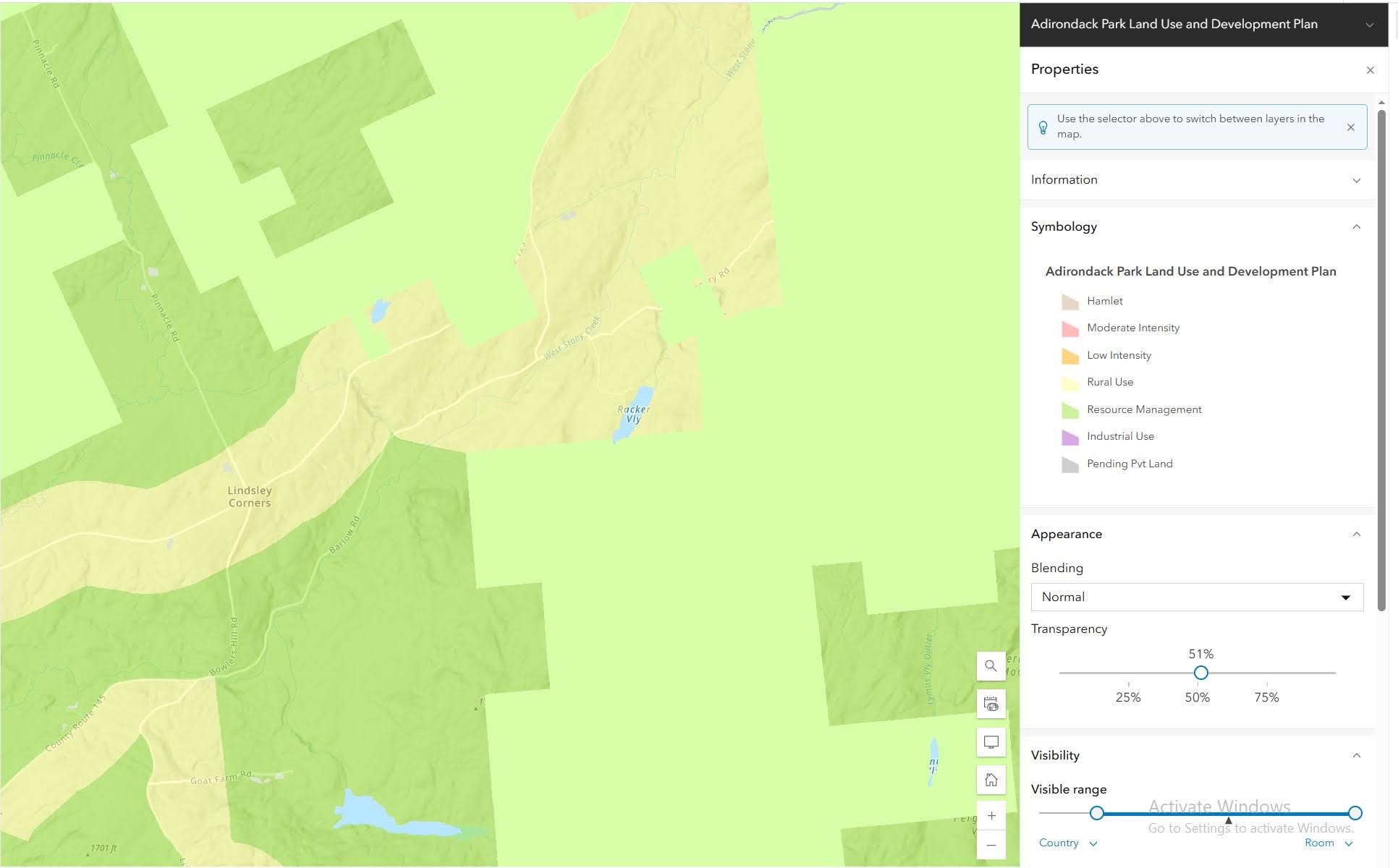This screenshot has height=868, width=1398.
Task: Click the Properties panel scrollbar
Action: [1381, 362]
